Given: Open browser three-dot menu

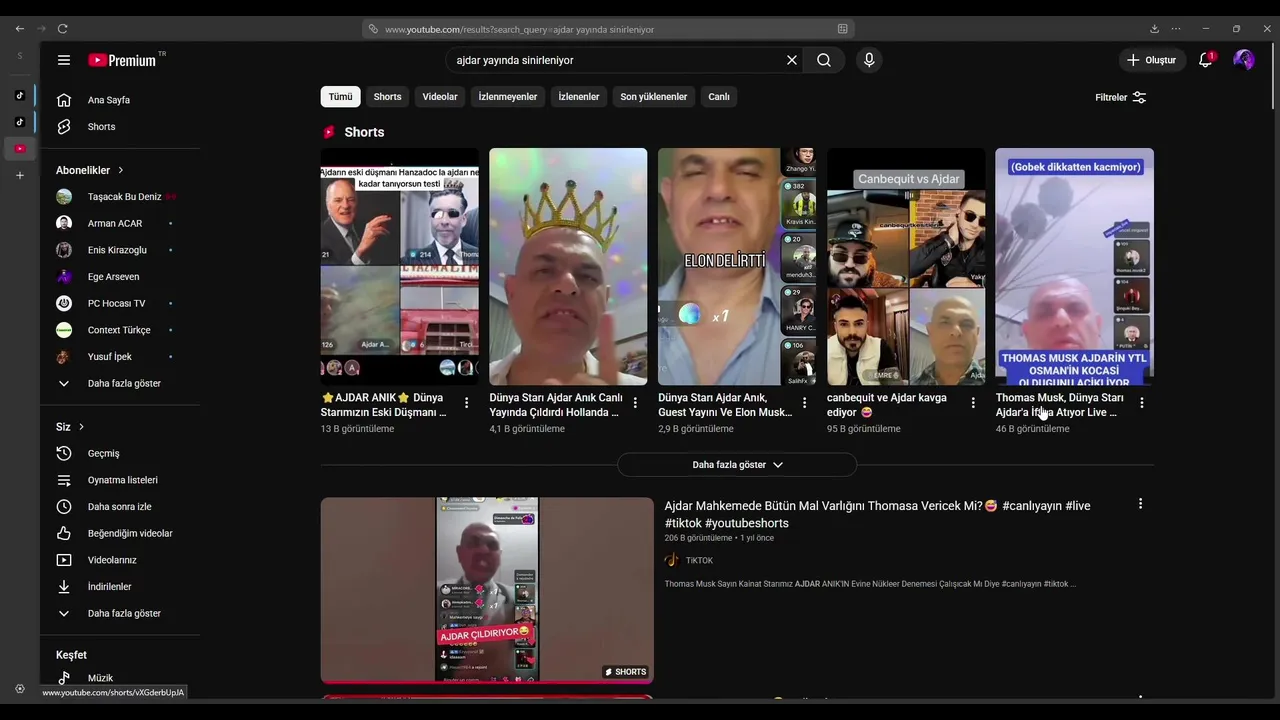Looking at the screenshot, I should 1176,29.
